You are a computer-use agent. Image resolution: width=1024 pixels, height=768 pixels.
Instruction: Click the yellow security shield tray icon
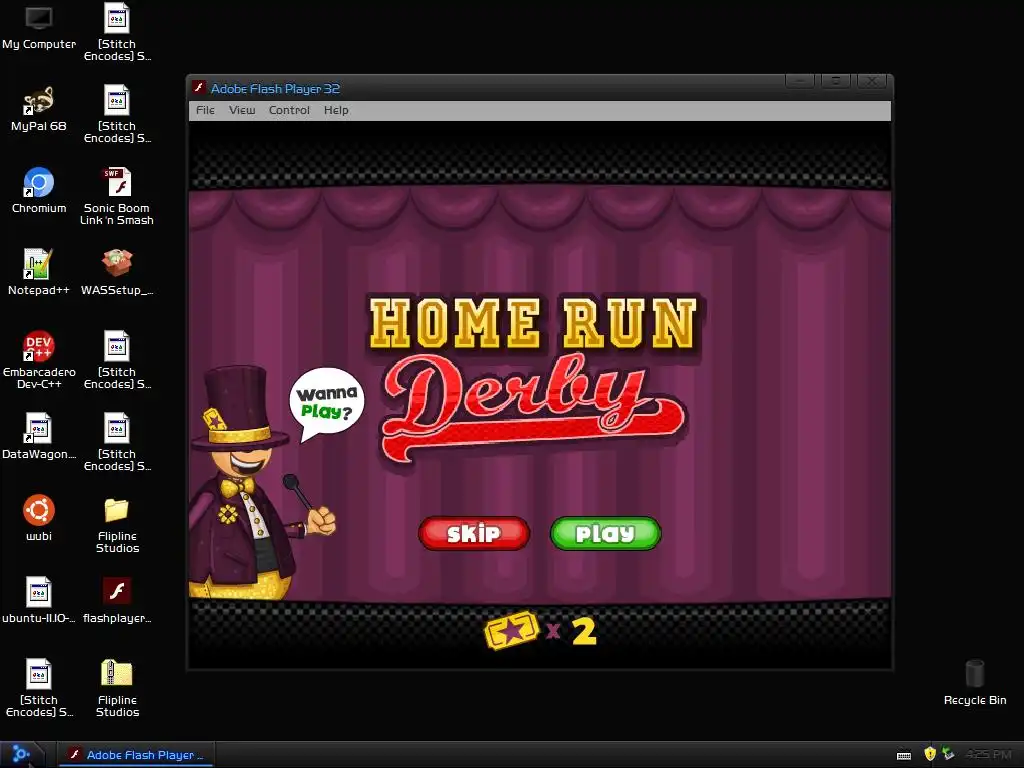tap(930, 754)
